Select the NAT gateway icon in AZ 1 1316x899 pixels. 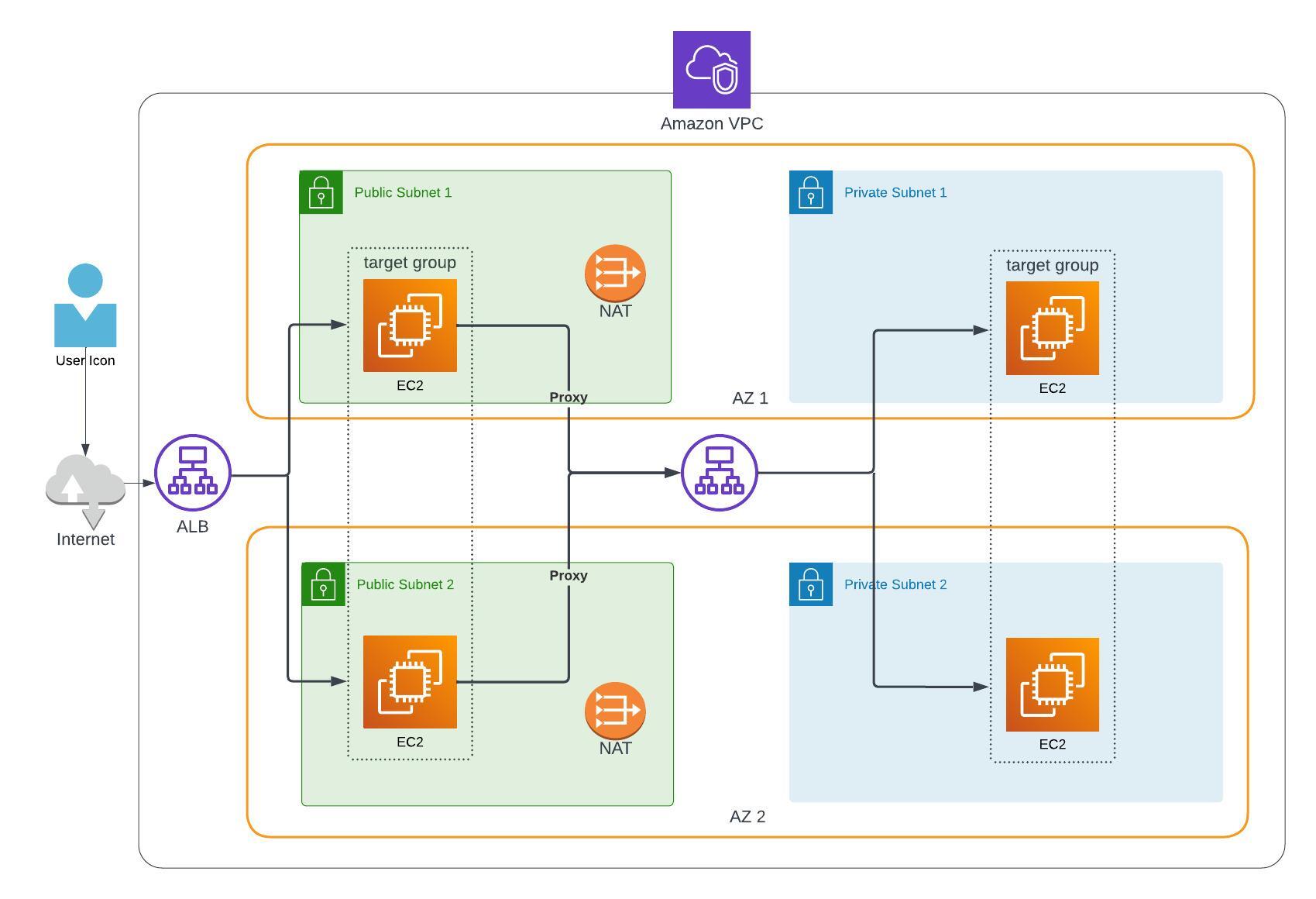(x=614, y=273)
